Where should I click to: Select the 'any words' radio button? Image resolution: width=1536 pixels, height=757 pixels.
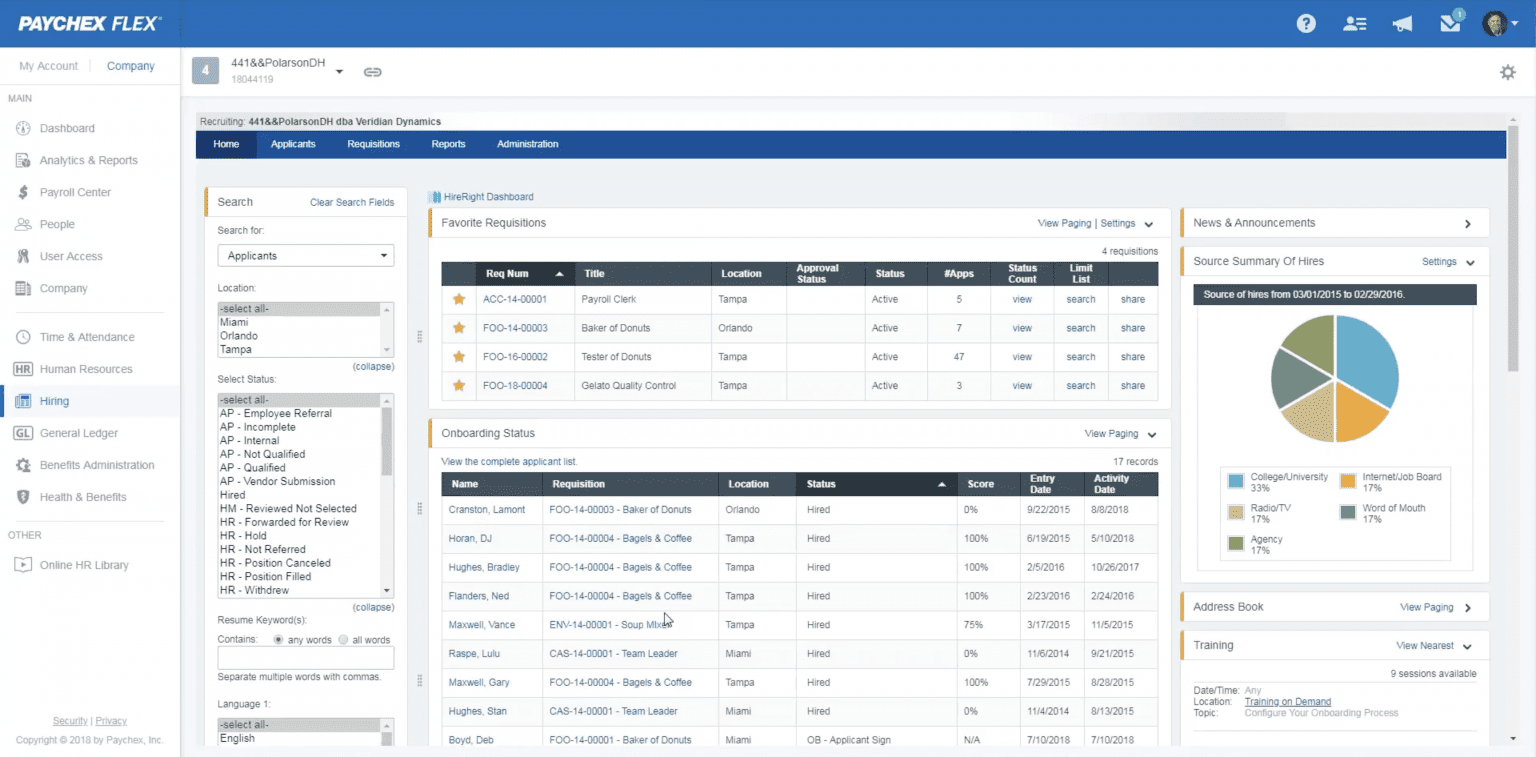(279, 640)
